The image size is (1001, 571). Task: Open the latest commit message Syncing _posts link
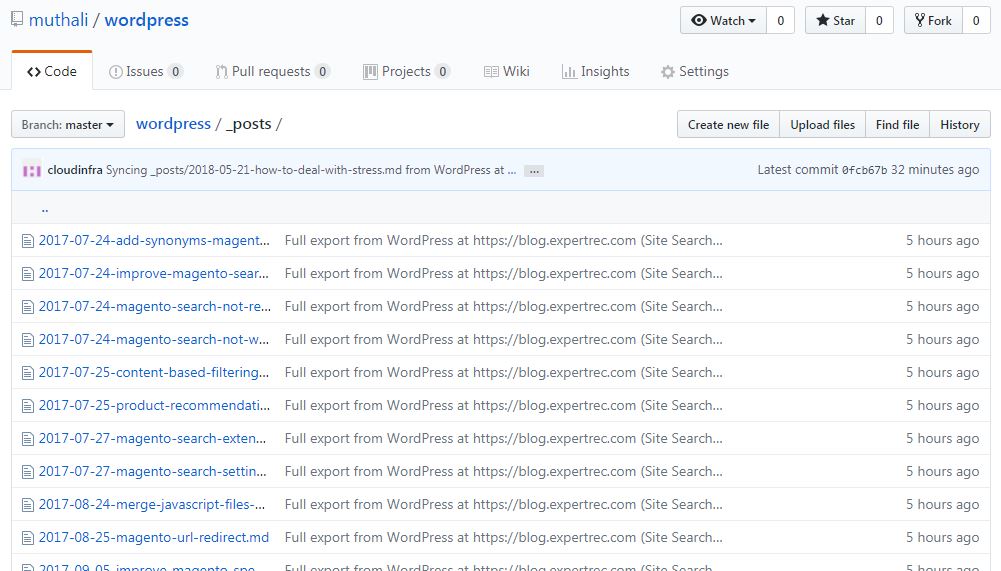(311, 170)
